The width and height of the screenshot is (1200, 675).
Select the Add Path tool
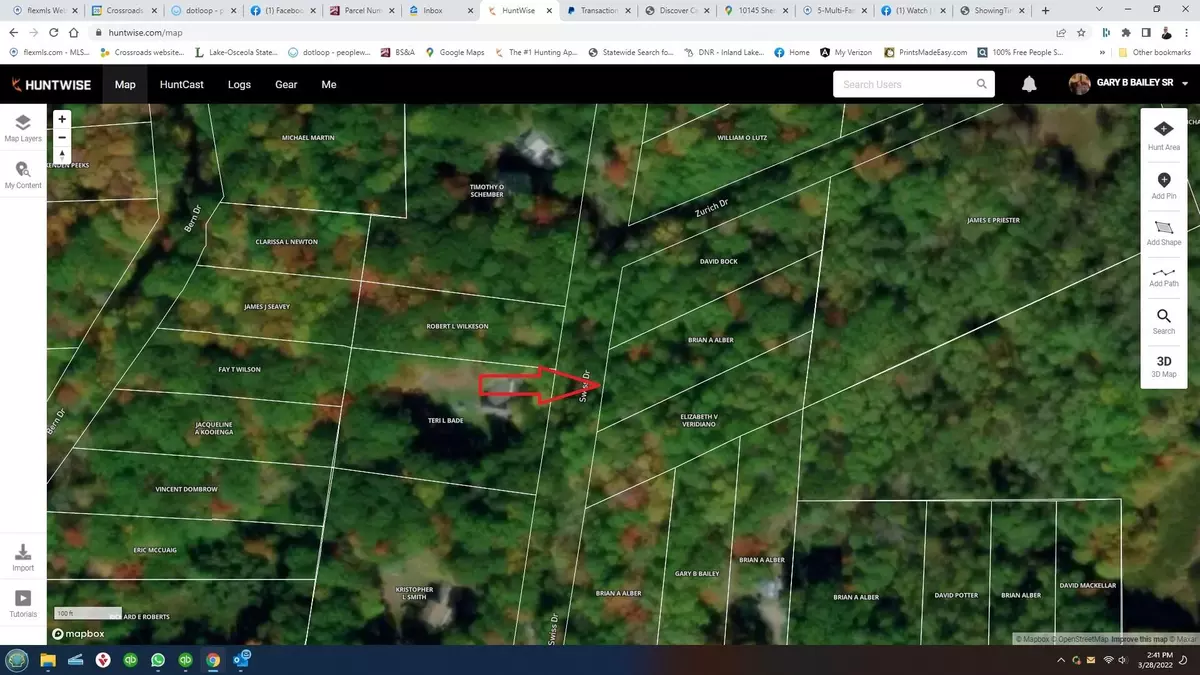click(1164, 276)
